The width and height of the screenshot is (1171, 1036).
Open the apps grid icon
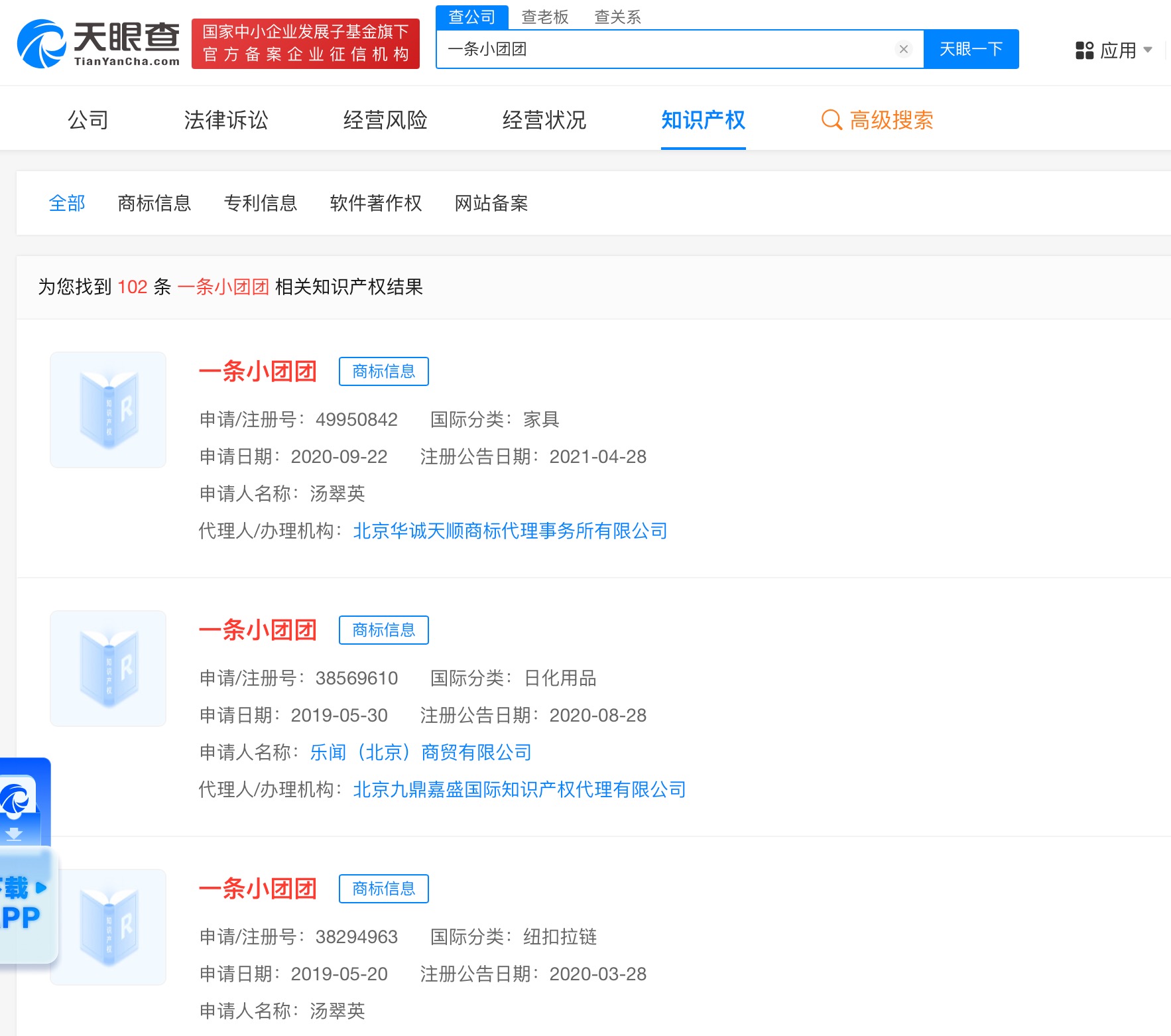(x=1084, y=50)
